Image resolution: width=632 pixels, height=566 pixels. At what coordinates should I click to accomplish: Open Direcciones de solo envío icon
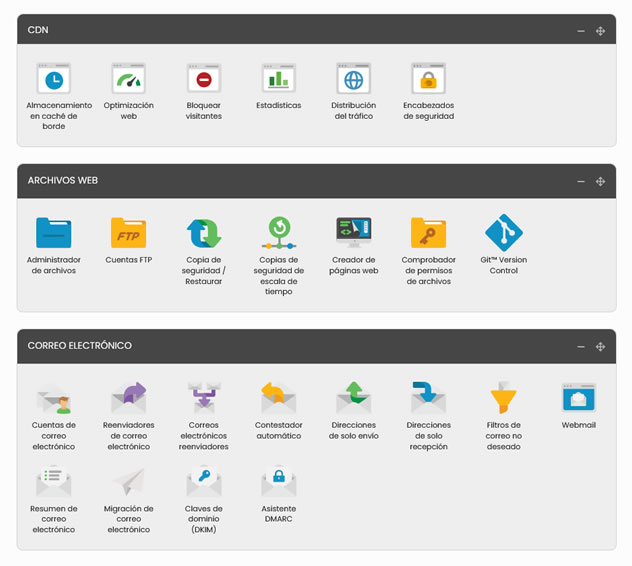[x=353, y=398]
